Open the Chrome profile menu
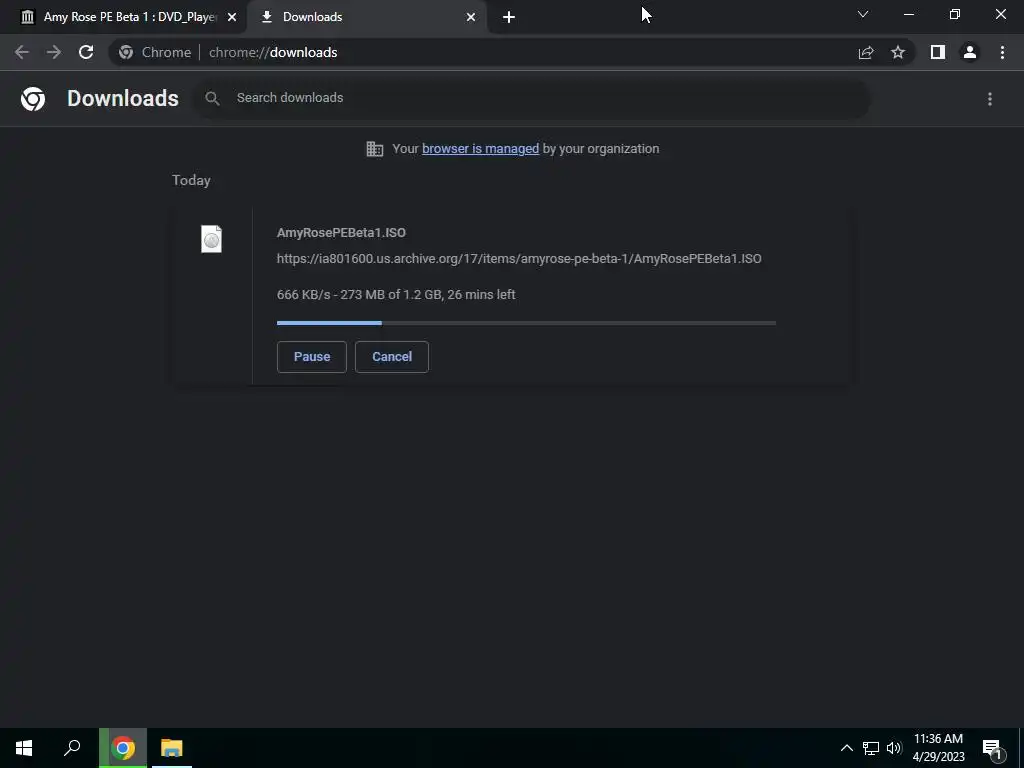Viewport: 1024px width, 768px height. (970, 52)
